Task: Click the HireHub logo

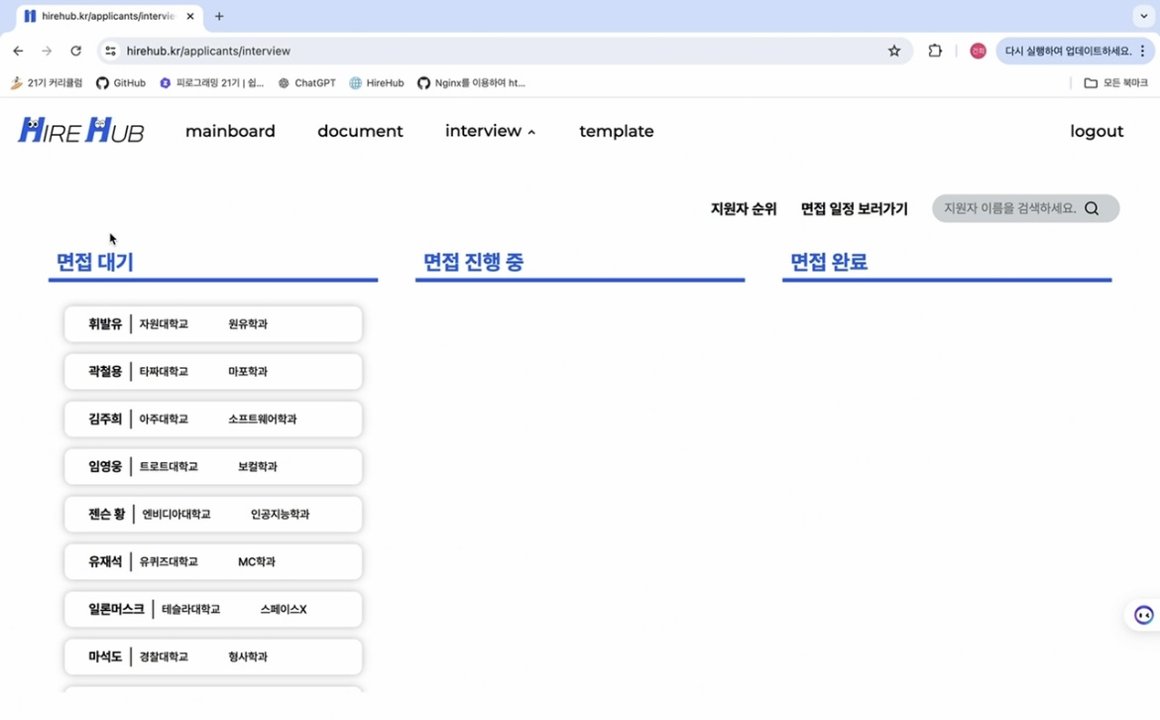Action: [x=80, y=131]
